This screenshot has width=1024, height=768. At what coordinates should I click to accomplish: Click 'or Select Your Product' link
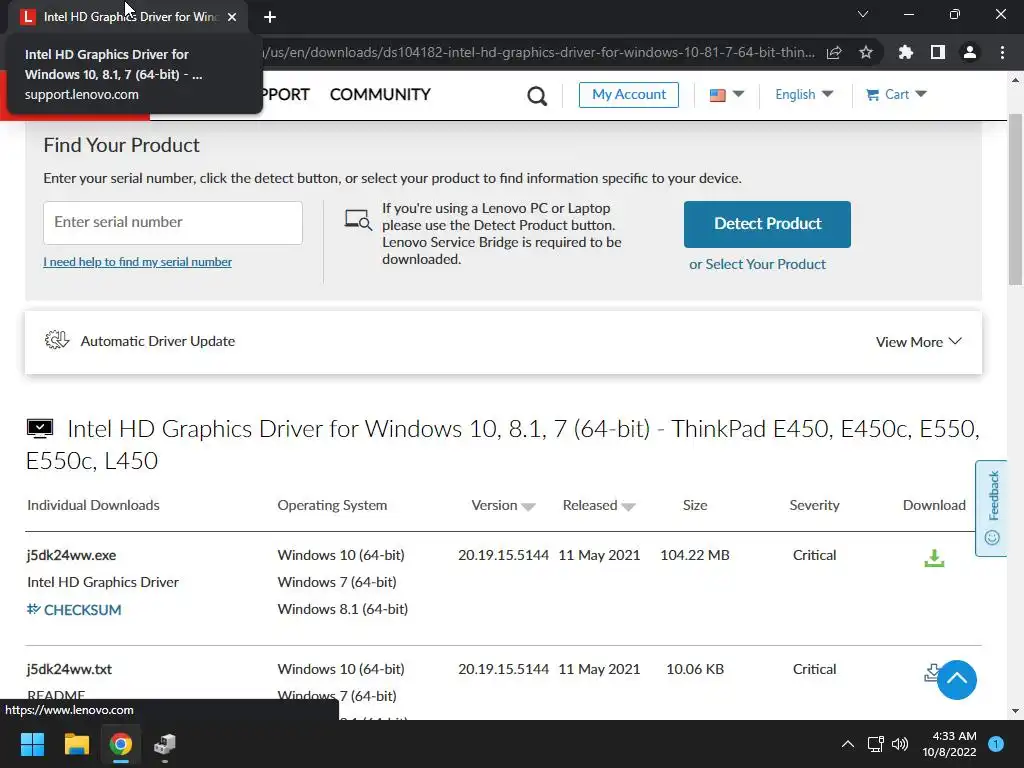(758, 264)
